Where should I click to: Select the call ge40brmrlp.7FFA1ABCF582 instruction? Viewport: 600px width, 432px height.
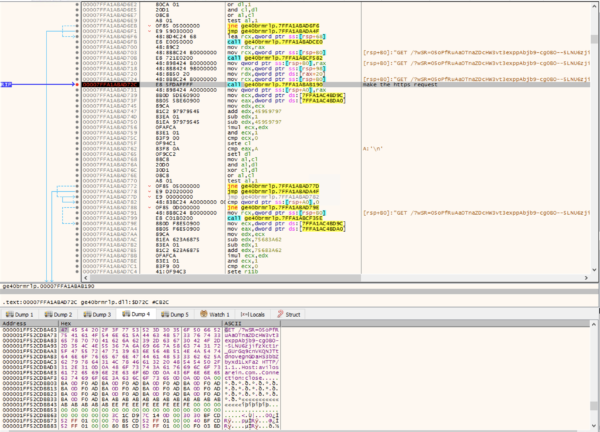point(275,58)
